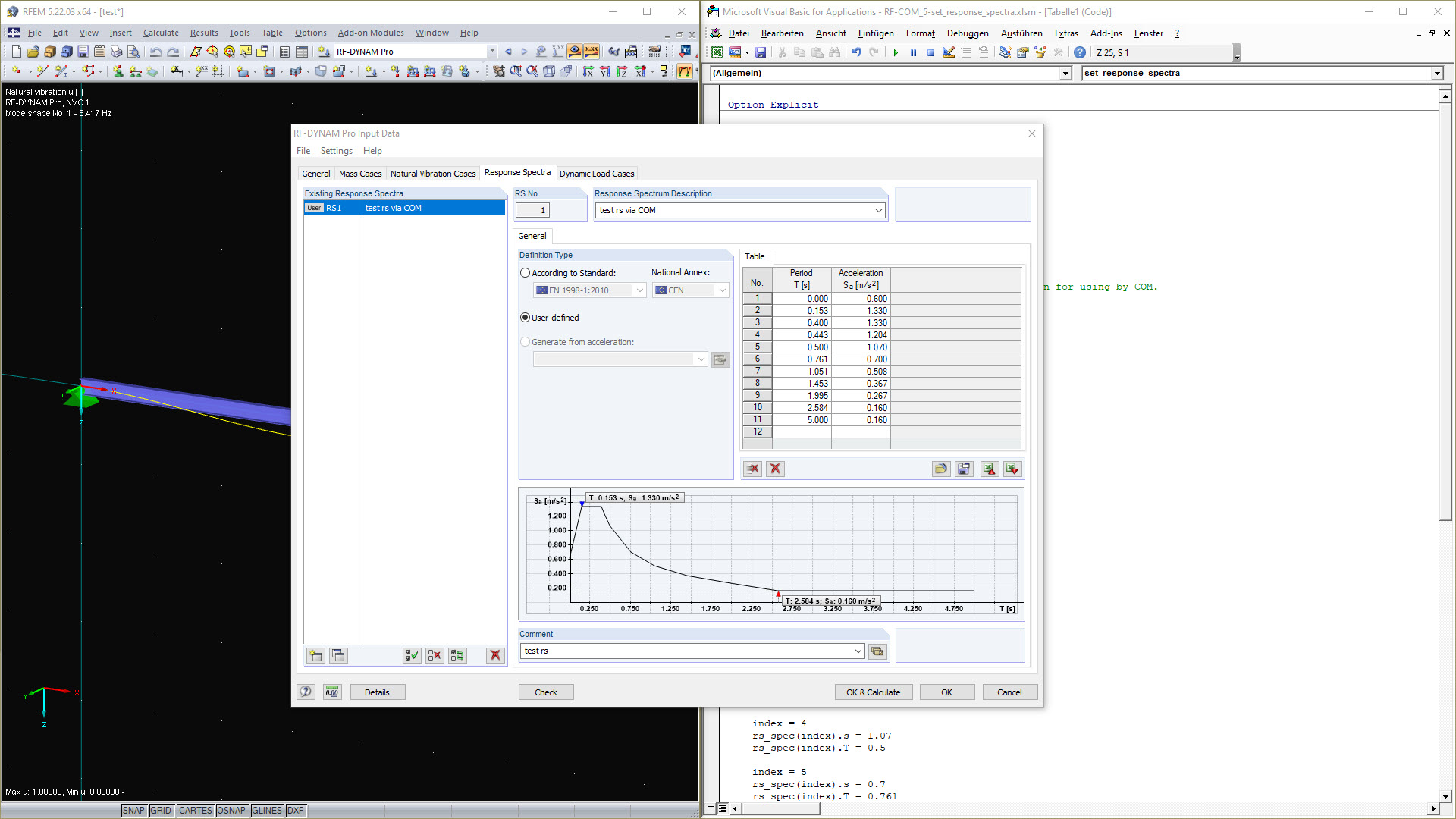Viewport: 1456px width, 819px height.
Task: Click the SNAP status bar toggle
Action: pos(131,810)
